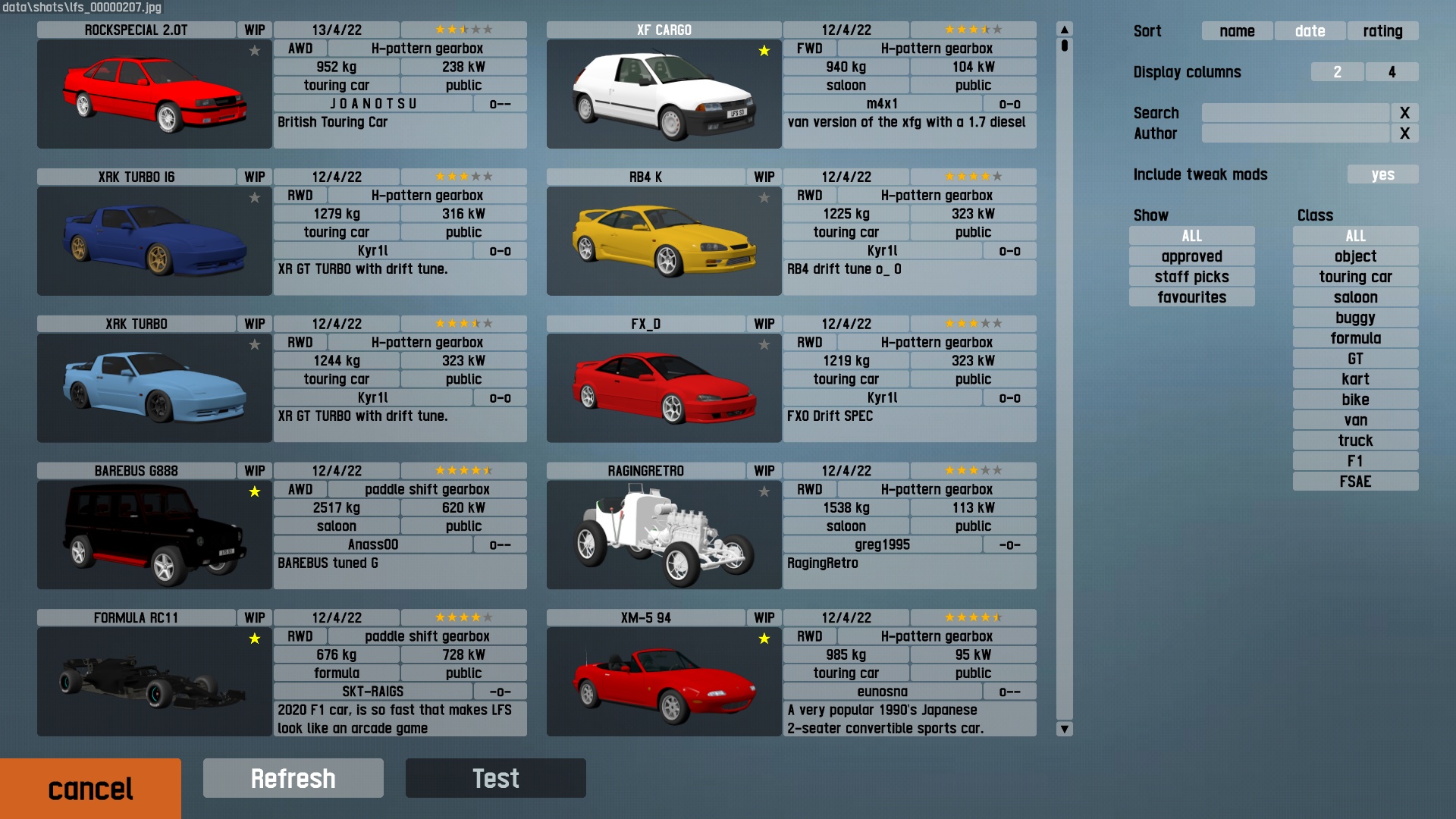Toggle favourite star on BAREBUS G888
Image resolution: width=1456 pixels, height=819 pixels.
click(255, 491)
